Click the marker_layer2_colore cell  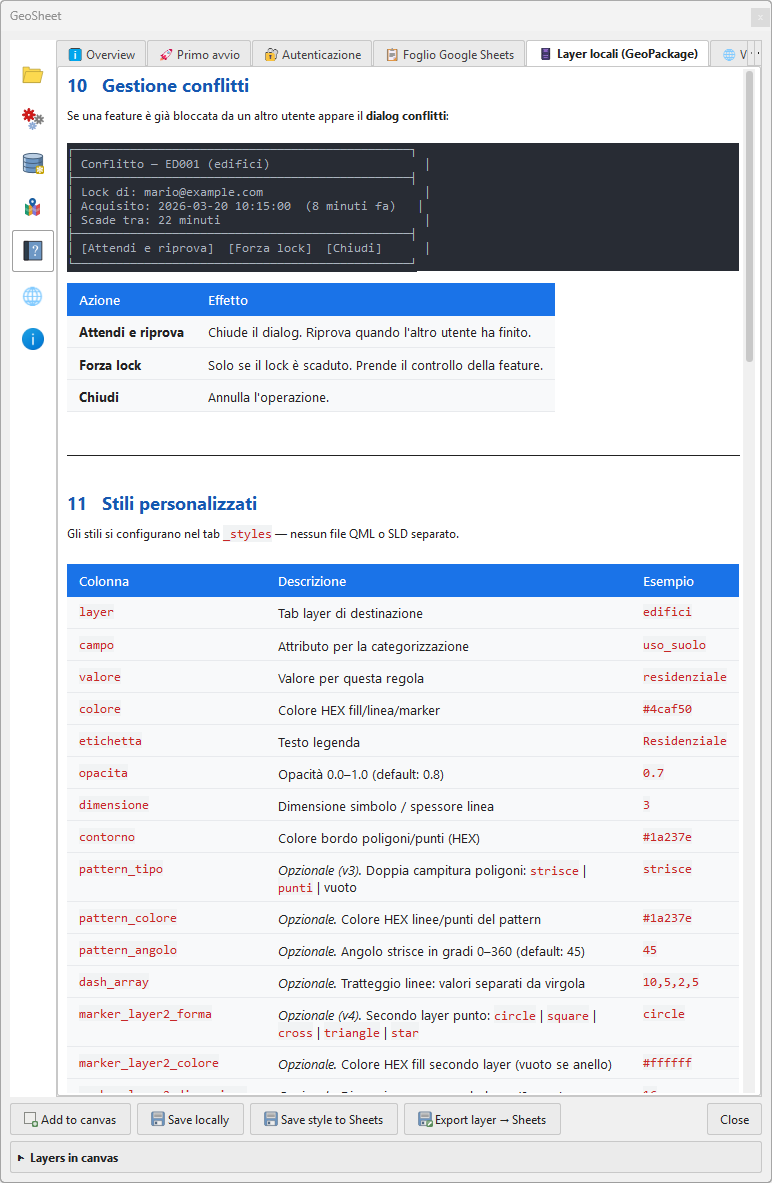point(149,1063)
